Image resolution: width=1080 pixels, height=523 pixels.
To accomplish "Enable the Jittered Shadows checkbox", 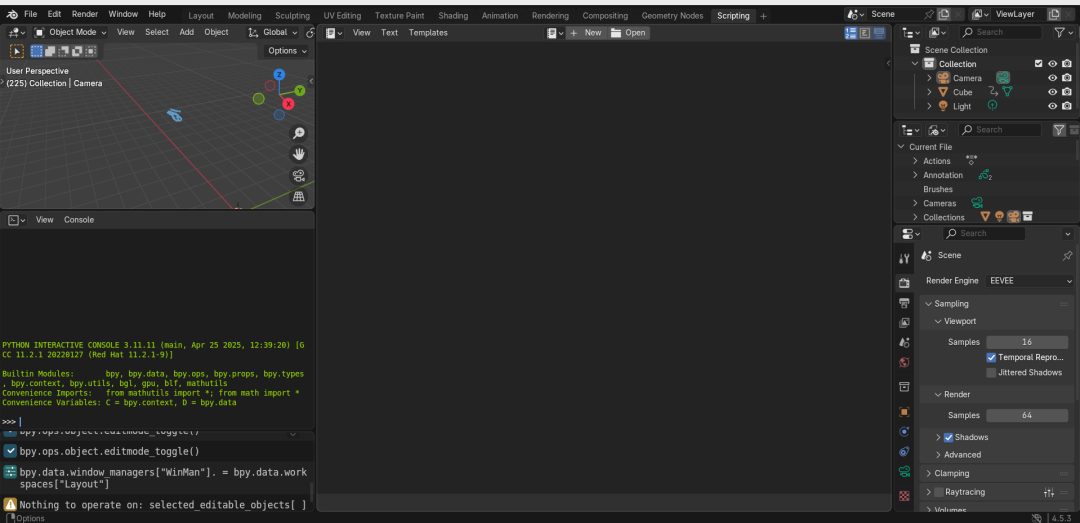I will [x=991, y=373].
